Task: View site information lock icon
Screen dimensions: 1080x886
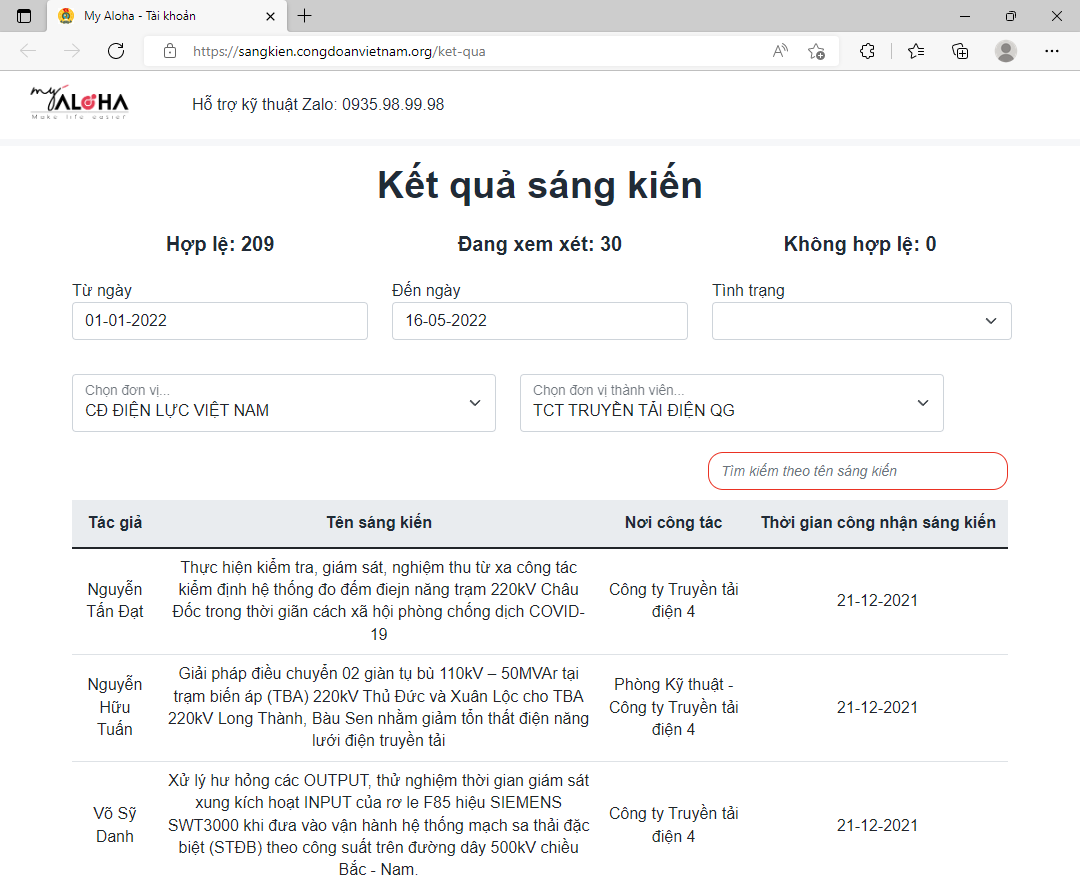Action: [170, 51]
